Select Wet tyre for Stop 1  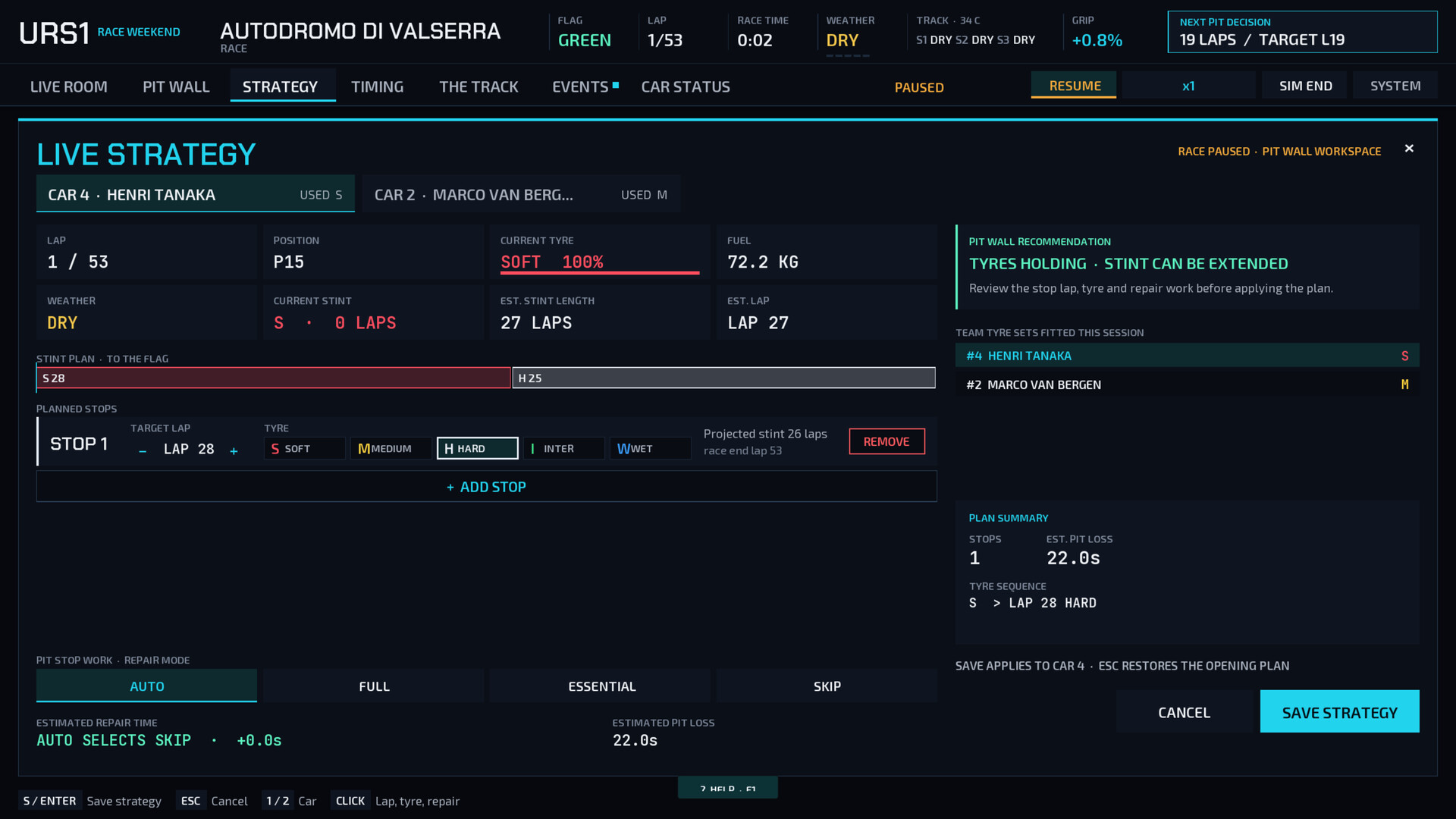point(650,448)
